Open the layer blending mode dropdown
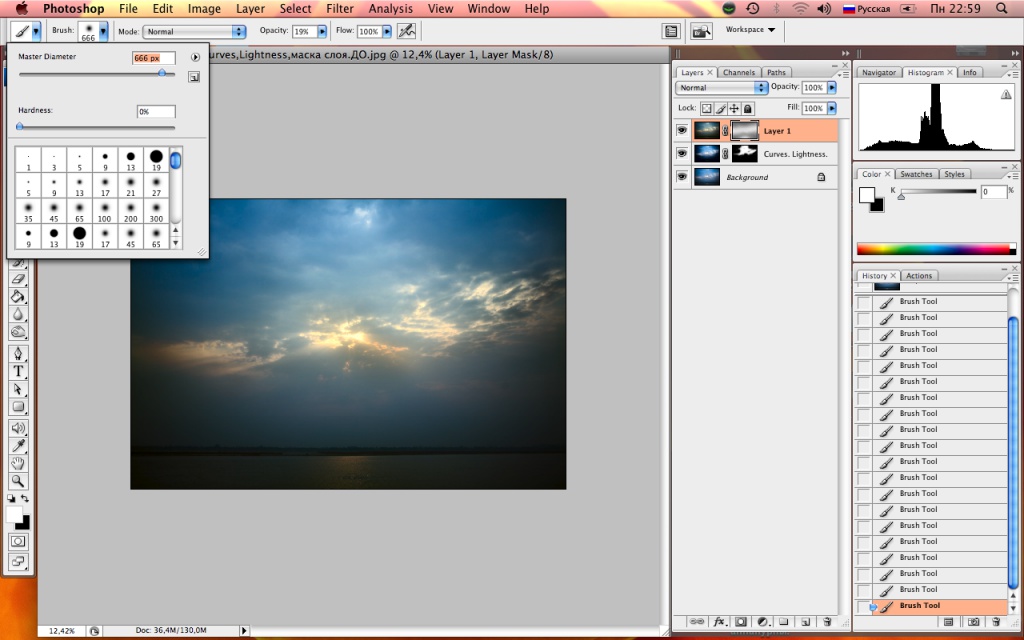Viewport: 1024px width, 640px height. pos(722,88)
